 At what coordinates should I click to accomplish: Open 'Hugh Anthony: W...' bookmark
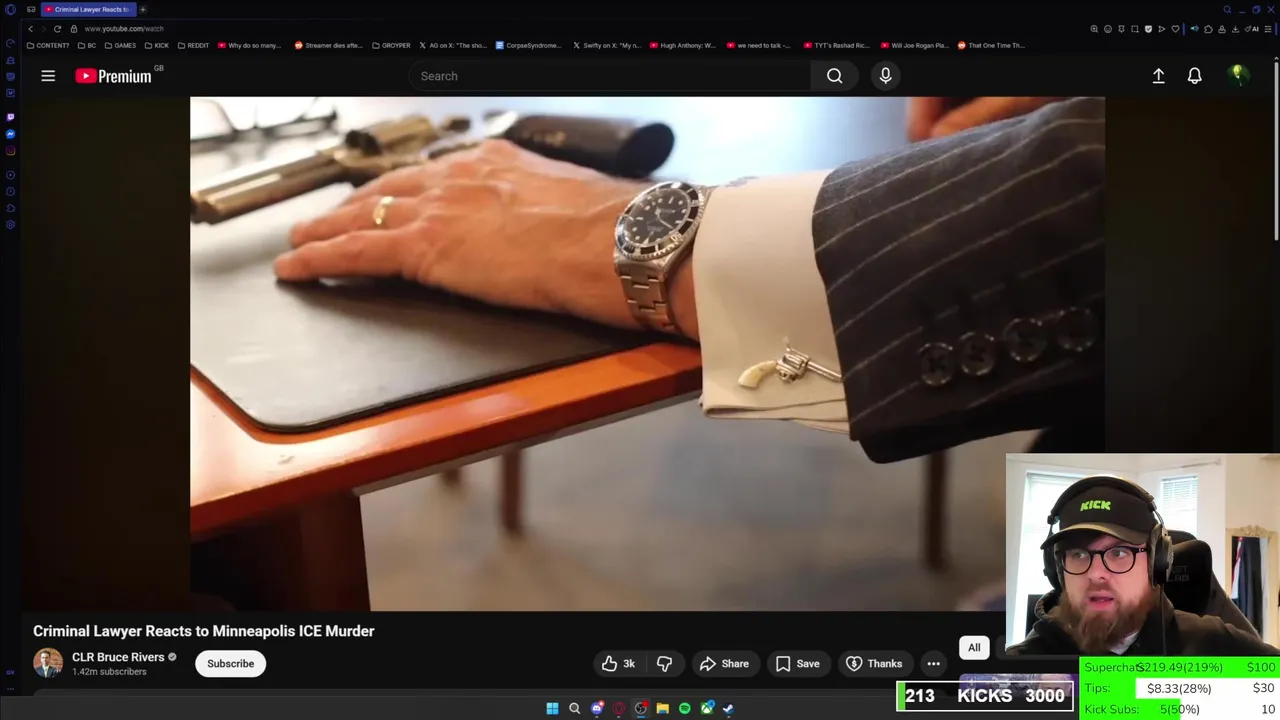tap(683, 45)
